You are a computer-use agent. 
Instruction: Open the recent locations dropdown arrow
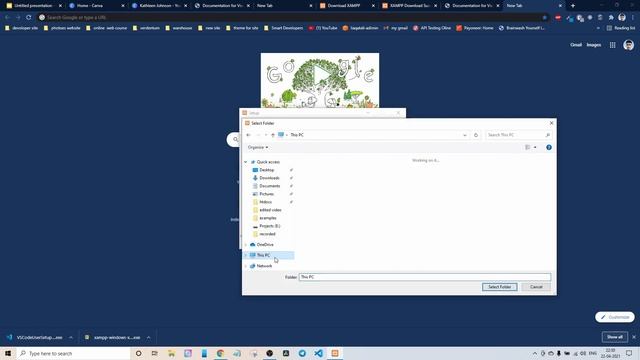click(x=266, y=135)
